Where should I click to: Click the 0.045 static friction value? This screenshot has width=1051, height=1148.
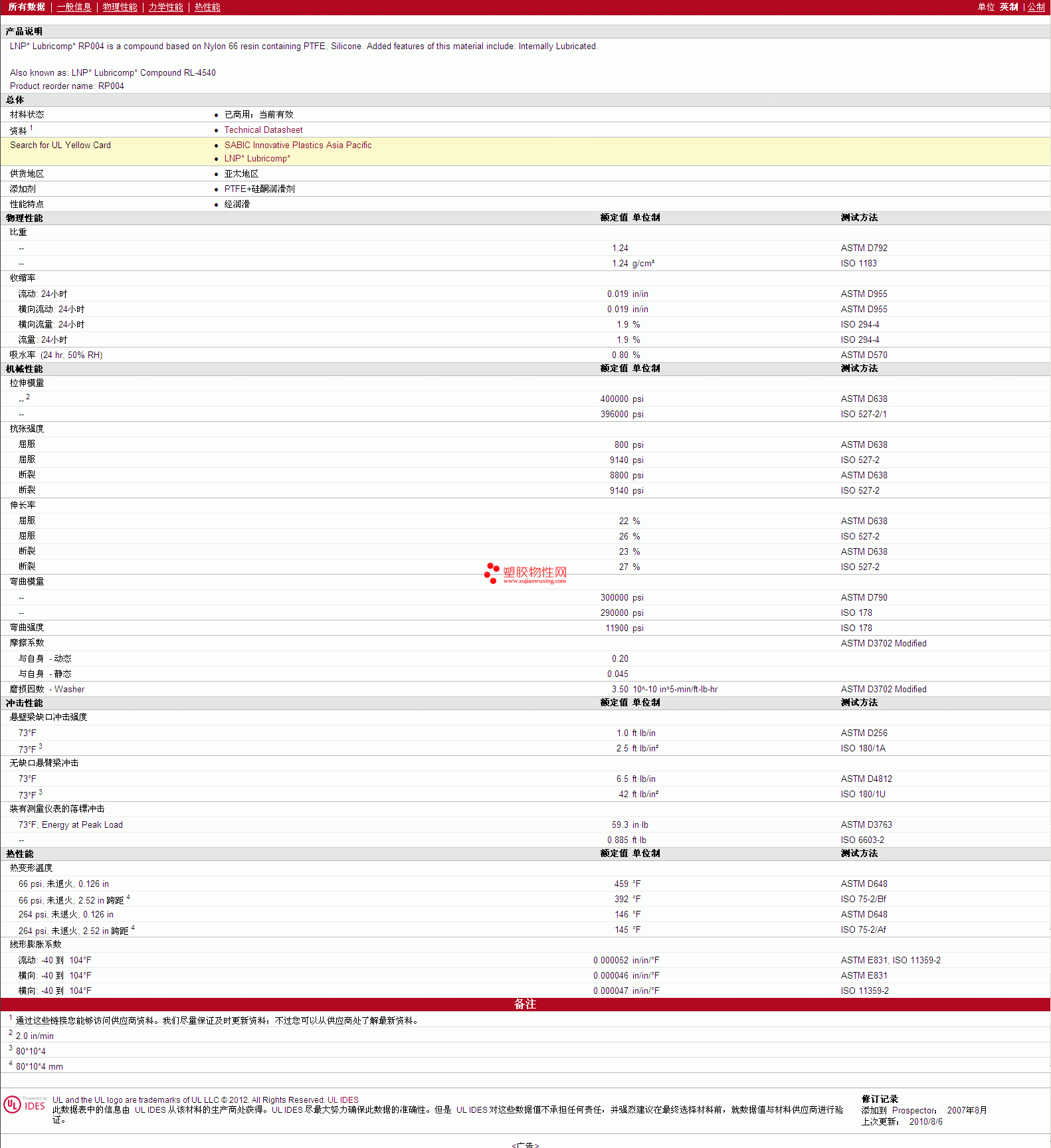618,674
